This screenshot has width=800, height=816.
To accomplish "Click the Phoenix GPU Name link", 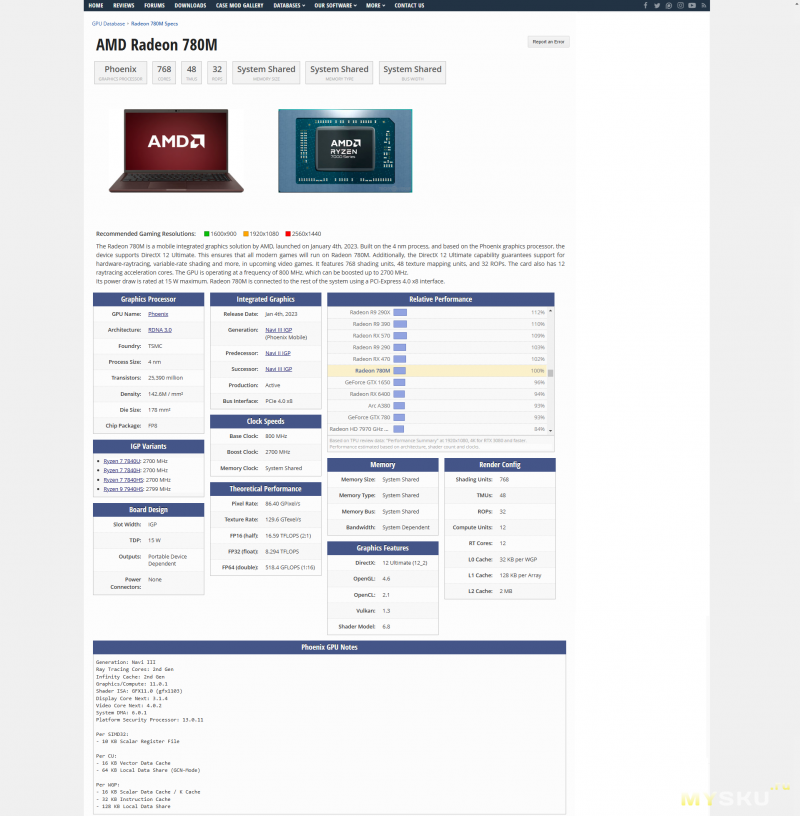I will click(x=158, y=314).
